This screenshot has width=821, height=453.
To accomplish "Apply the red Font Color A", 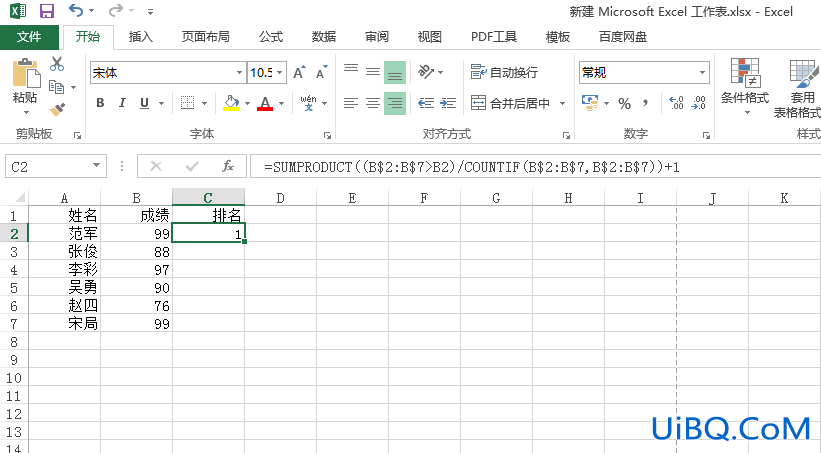I will pos(265,103).
